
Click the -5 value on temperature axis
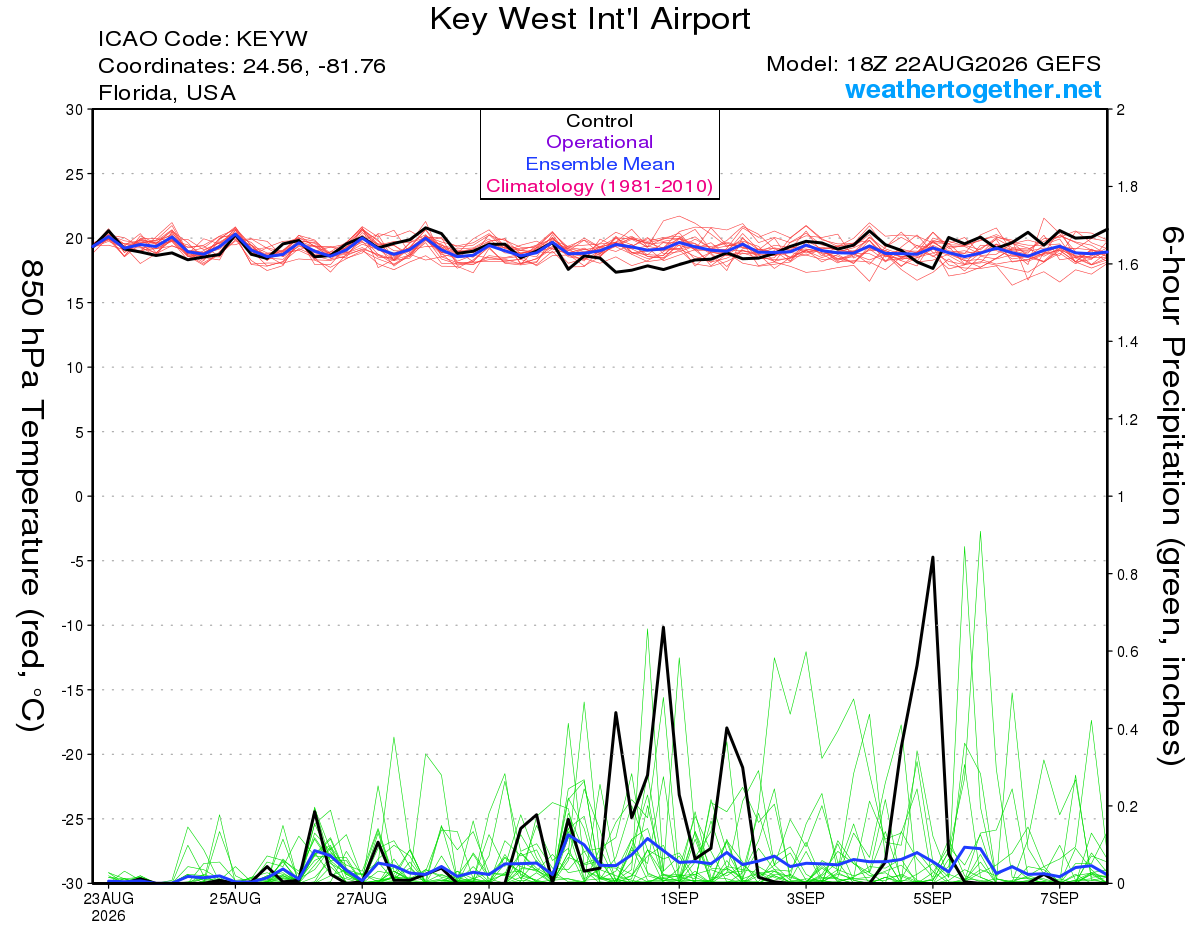(x=76, y=561)
